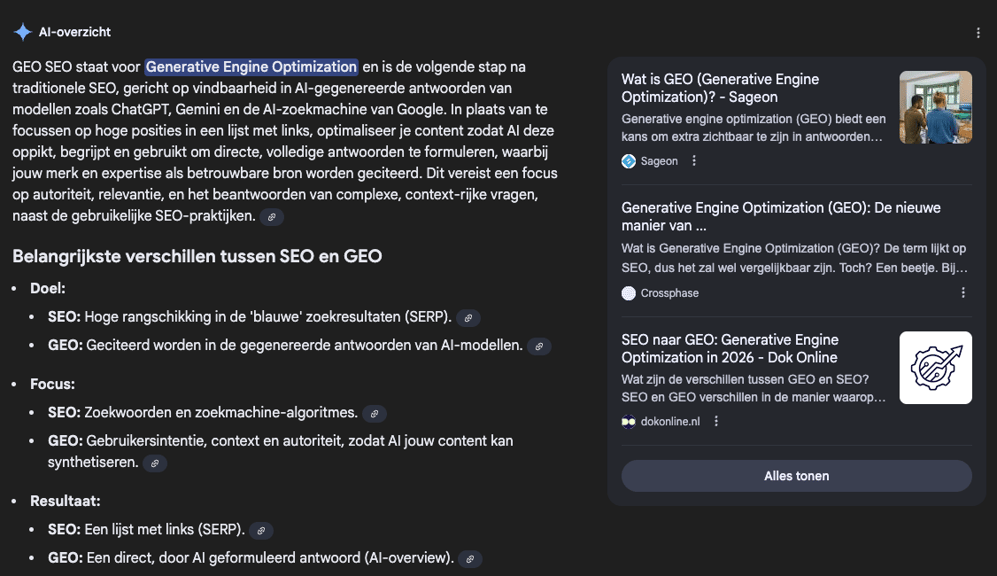Open three-dot menu next to dokonline.nl
This screenshot has width=997, height=576.
(716, 421)
